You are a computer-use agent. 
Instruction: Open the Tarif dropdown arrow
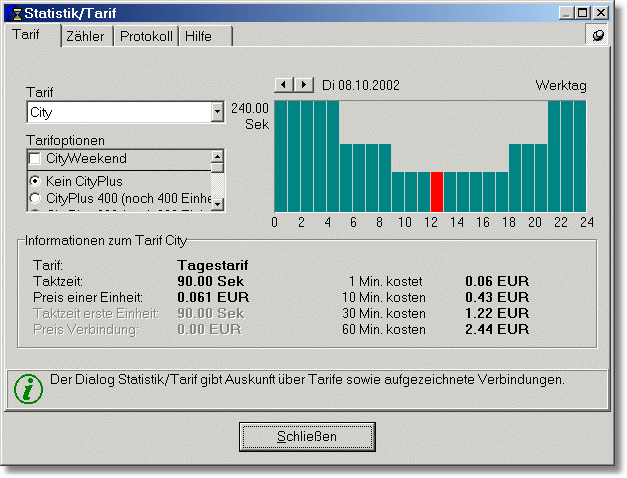tap(217, 112)
